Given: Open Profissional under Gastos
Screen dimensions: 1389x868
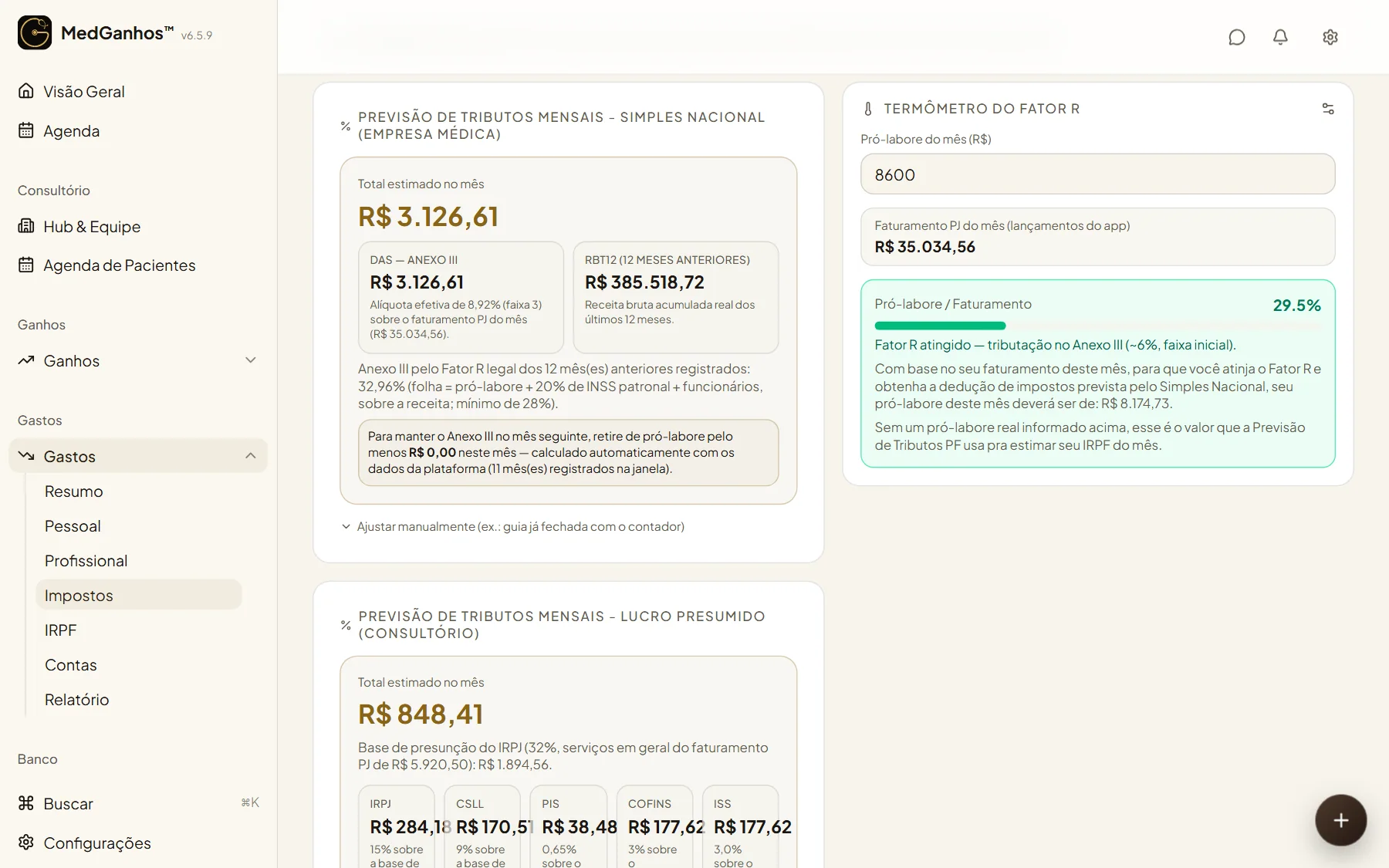Looking at the screenshot, I should [86, 561].
